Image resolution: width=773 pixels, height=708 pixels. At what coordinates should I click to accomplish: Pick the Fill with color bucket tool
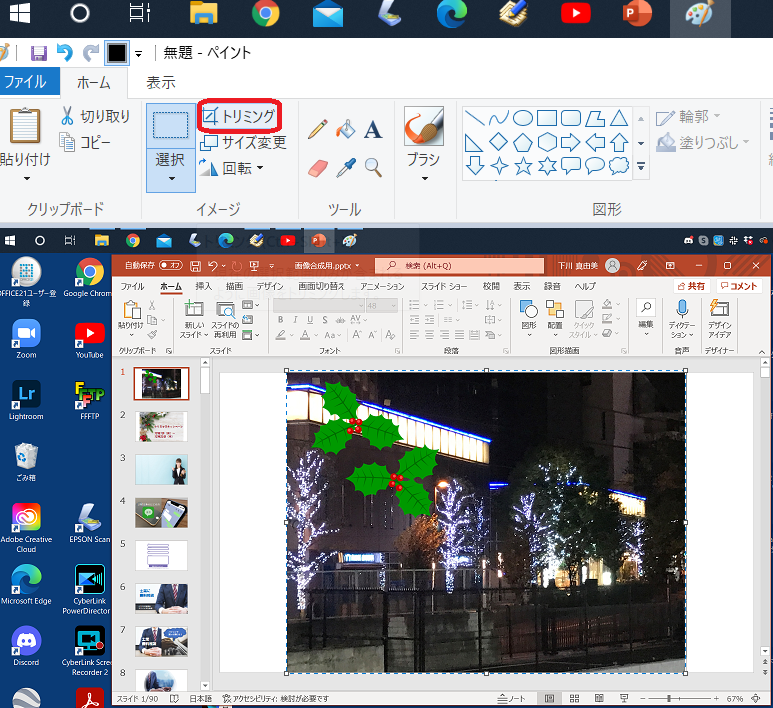click(345, 129)
